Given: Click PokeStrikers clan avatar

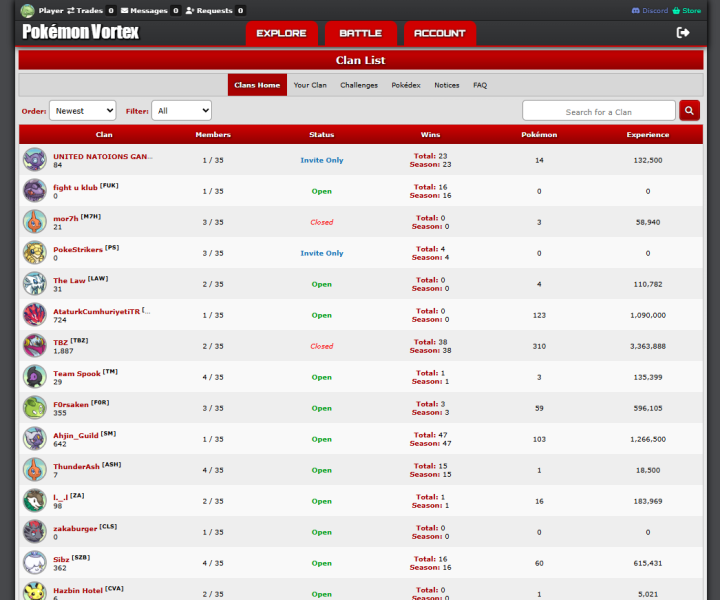Looking at the screenshot, I should tap(35, 252).
